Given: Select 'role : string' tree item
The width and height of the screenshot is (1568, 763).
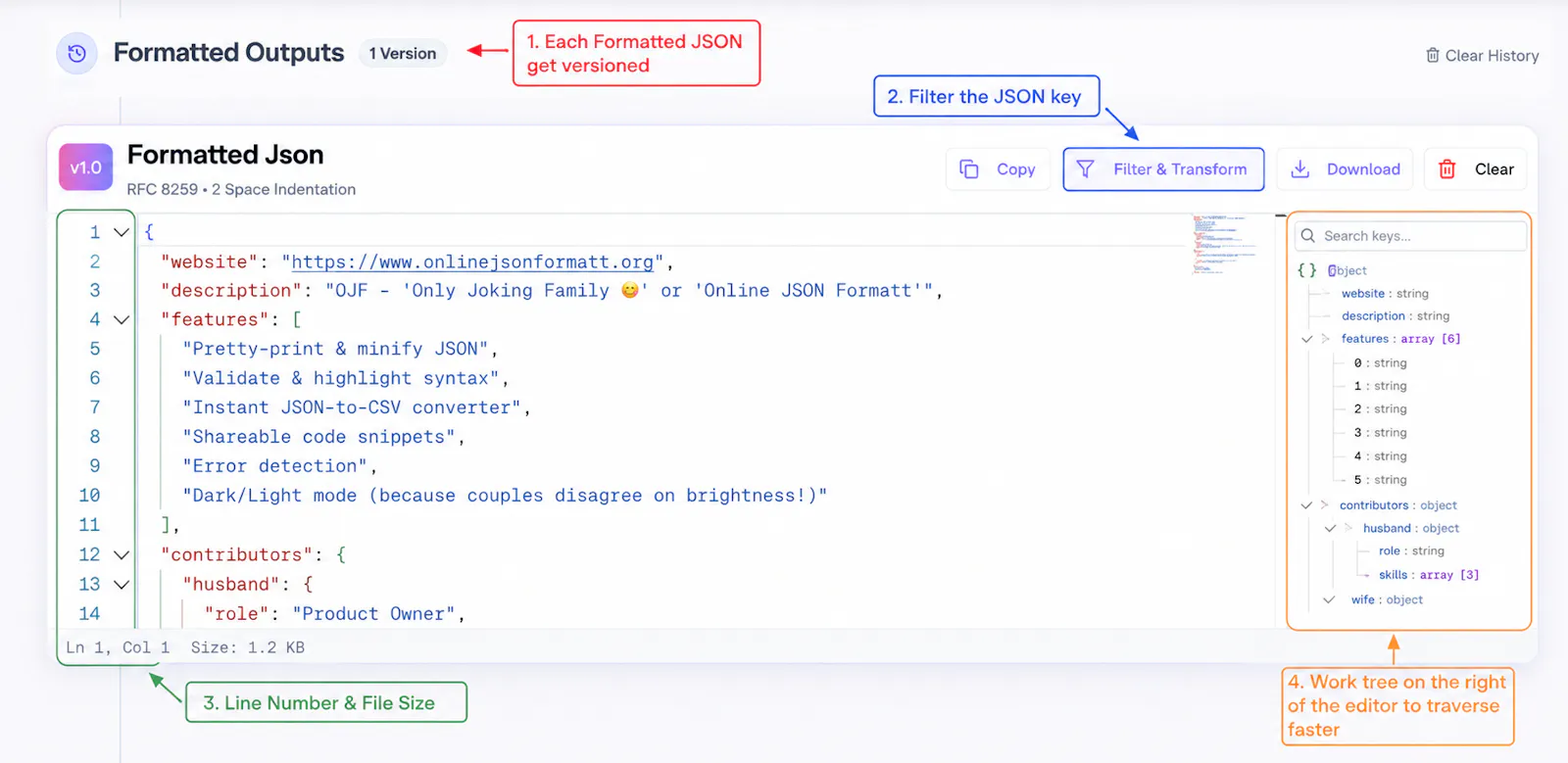Looking at the screenshot, I should tap(1411, 551).
